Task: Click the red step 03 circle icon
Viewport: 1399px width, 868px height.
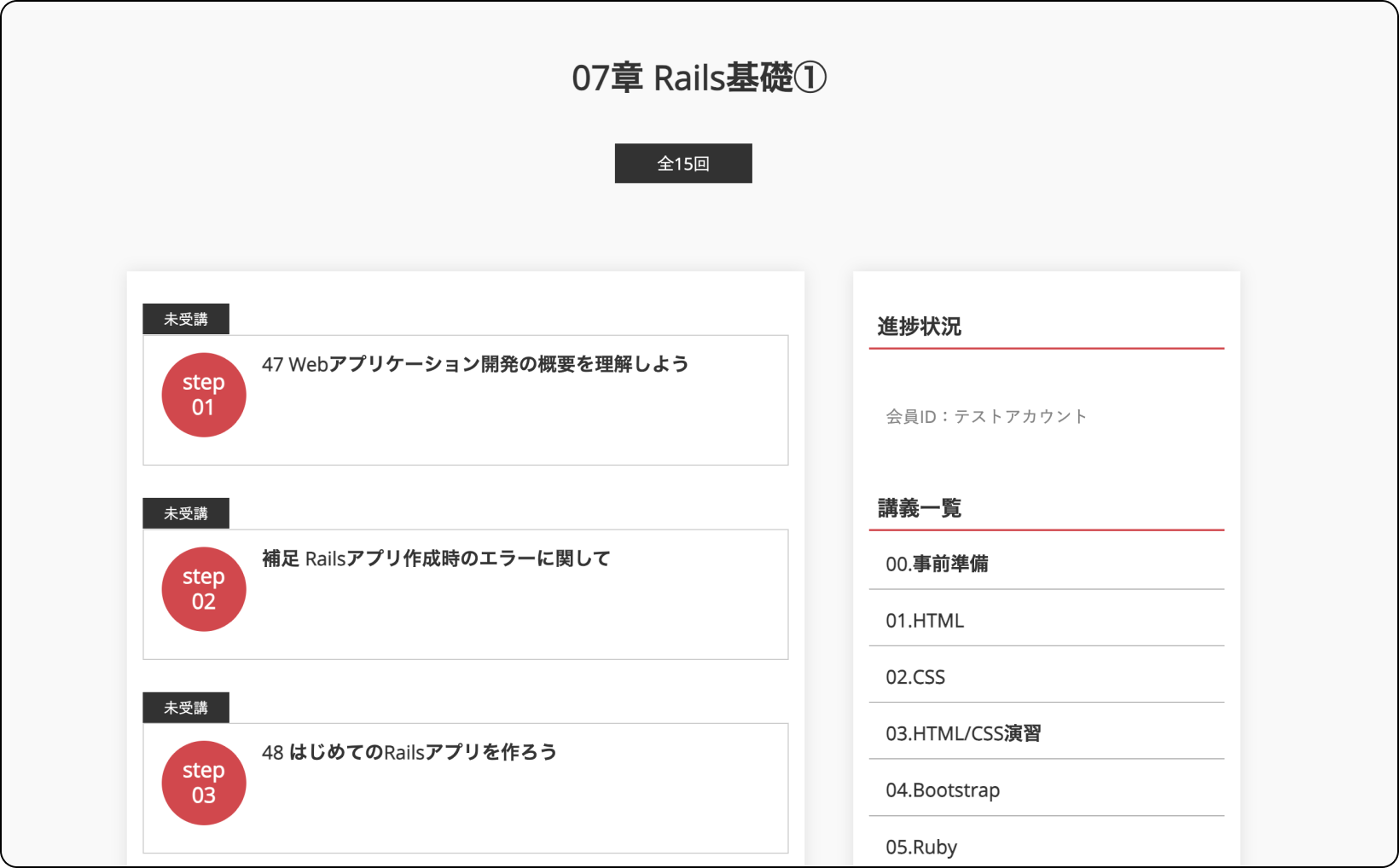Action: coord(204,783)
